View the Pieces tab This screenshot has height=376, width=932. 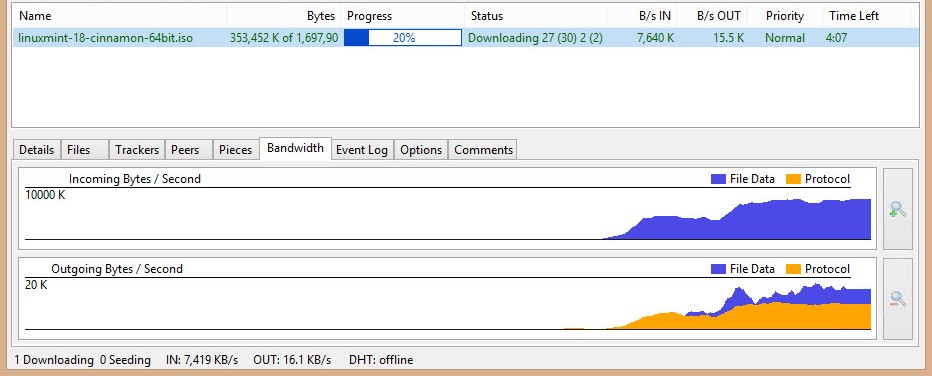(235, 150)
